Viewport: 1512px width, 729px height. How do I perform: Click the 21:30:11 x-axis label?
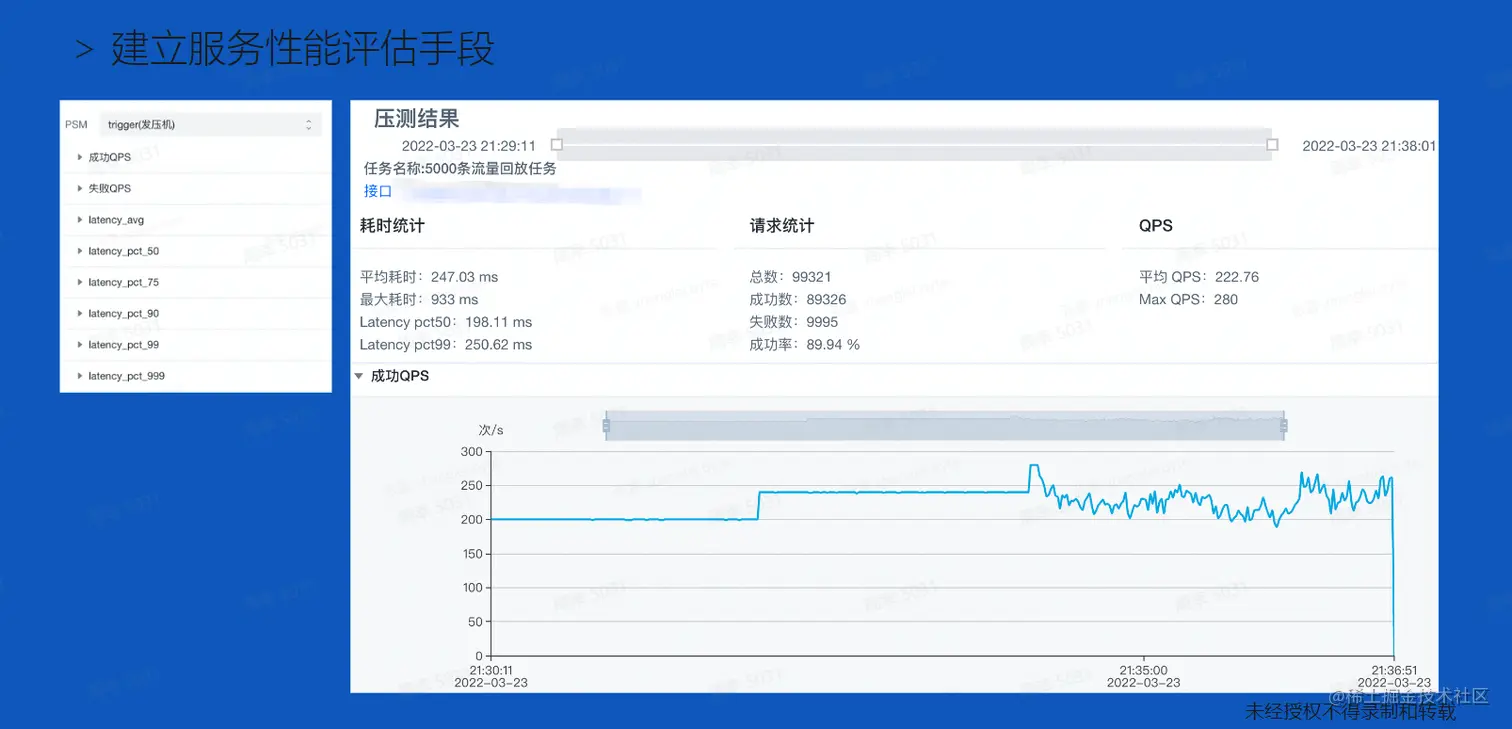tap(490, 670)
